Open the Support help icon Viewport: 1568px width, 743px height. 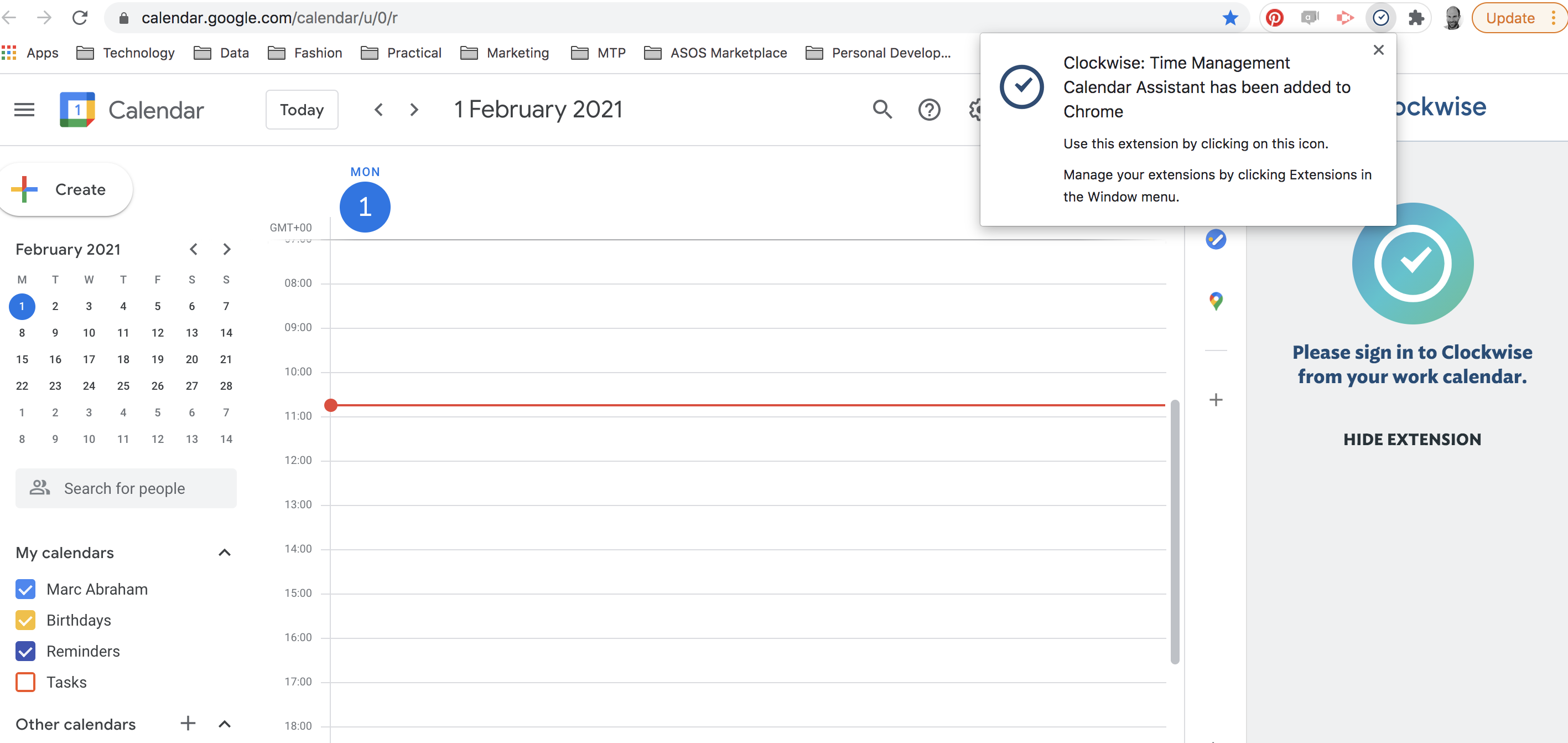(929, 110)
